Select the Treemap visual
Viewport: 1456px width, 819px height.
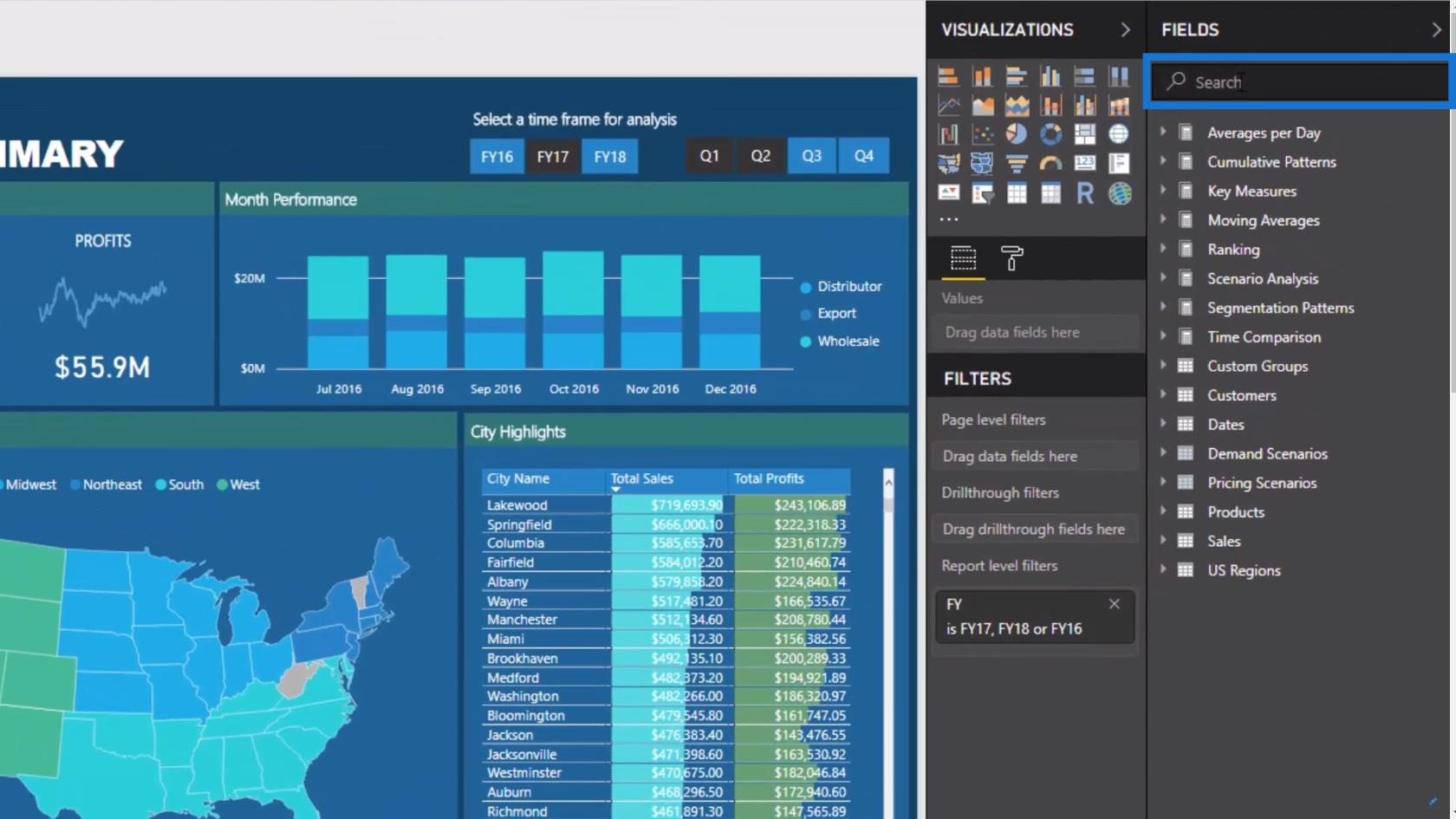[x=1084, y=134]
